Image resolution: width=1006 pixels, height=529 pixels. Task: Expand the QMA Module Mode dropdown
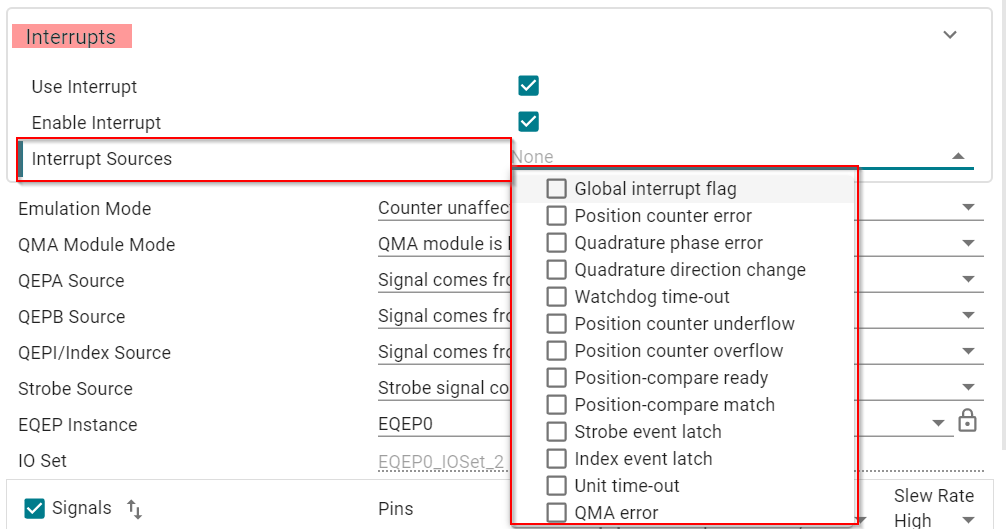pyautogui.click(x=967, y=244)
